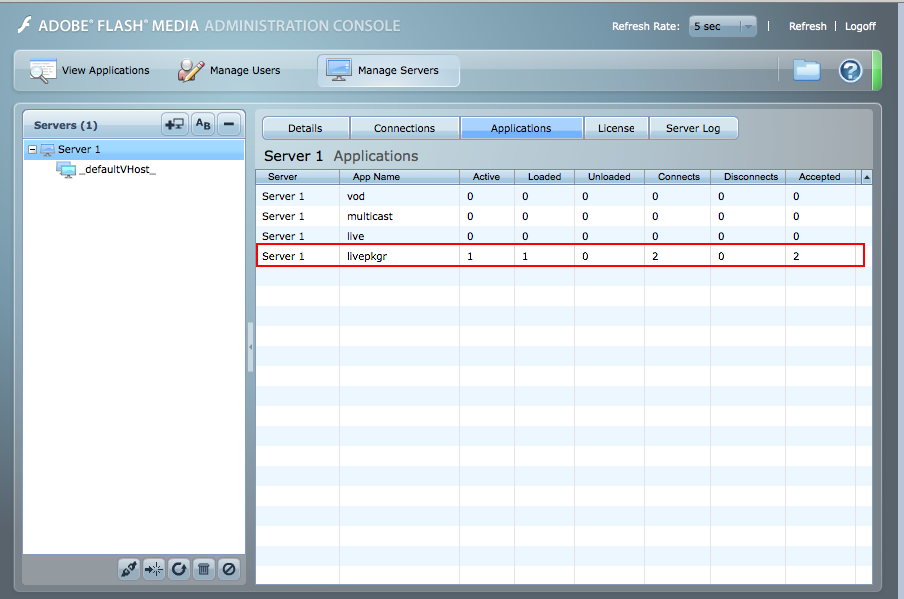Click the splitter collapse handle between panels
Image resolution: width=904 pixels, height=599 pixels.
tap(250, 347)
